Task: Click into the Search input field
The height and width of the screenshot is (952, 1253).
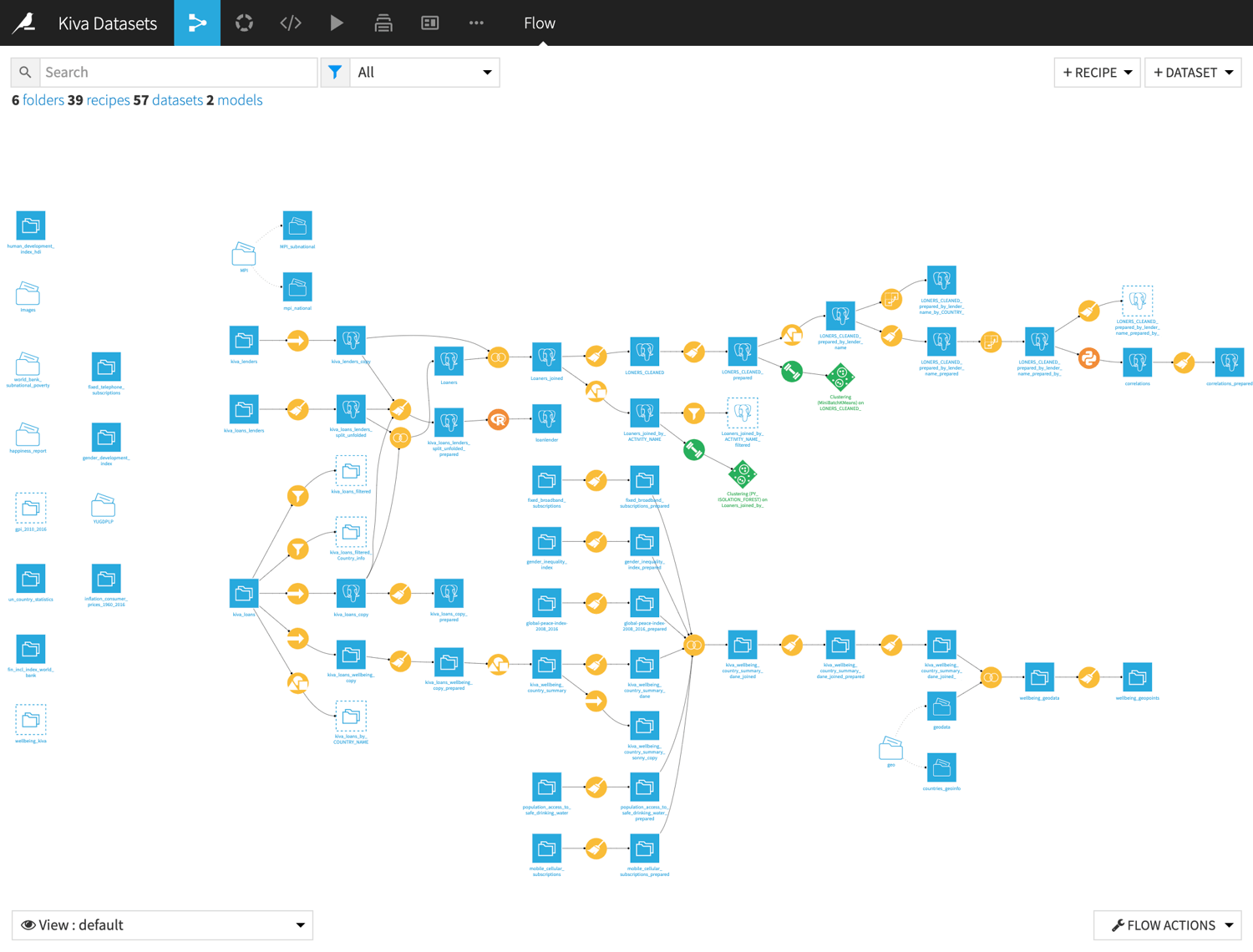Action: 178,73
